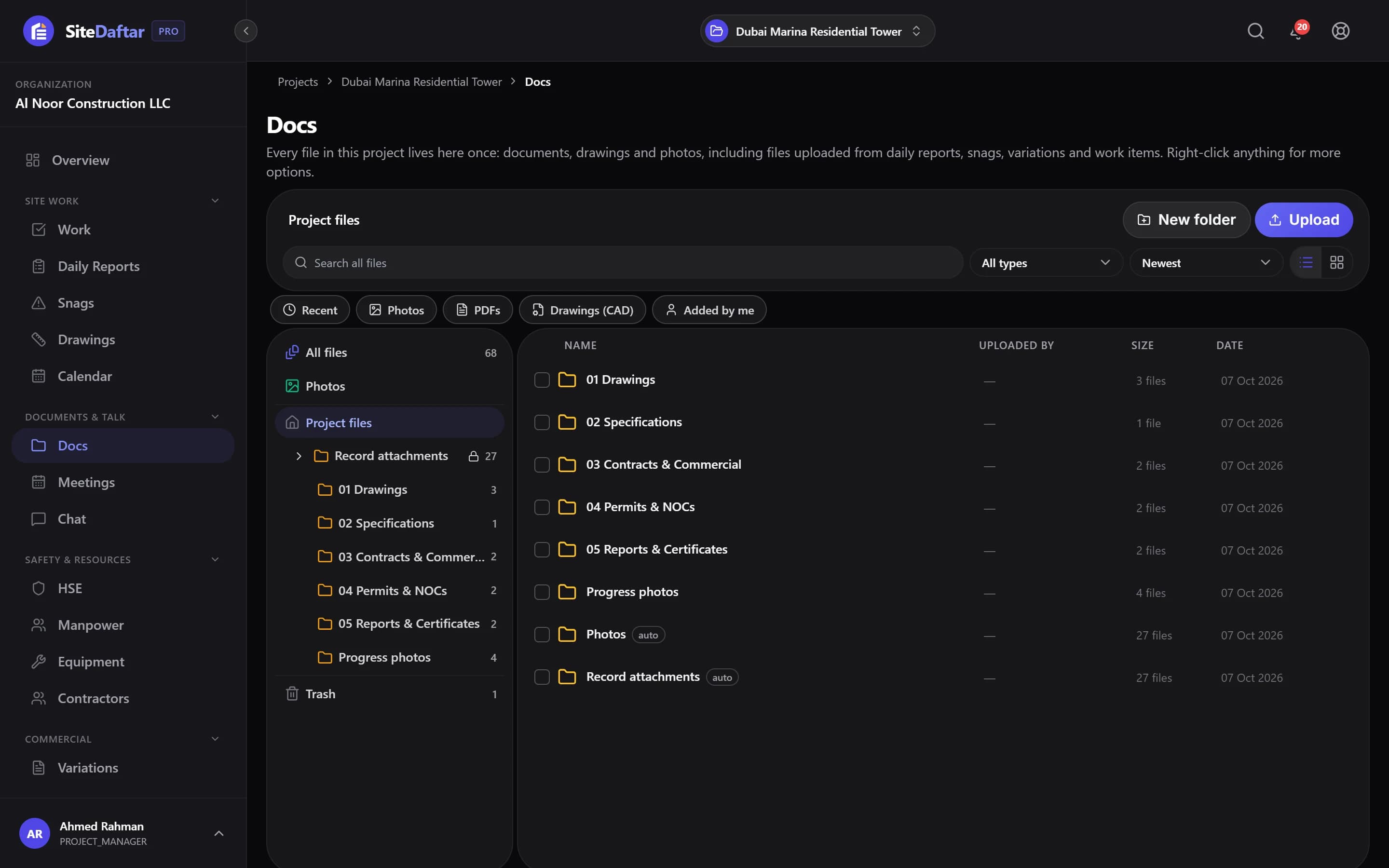
Task: Select the Added by me filter chip
Action: [x=709, y=310]
